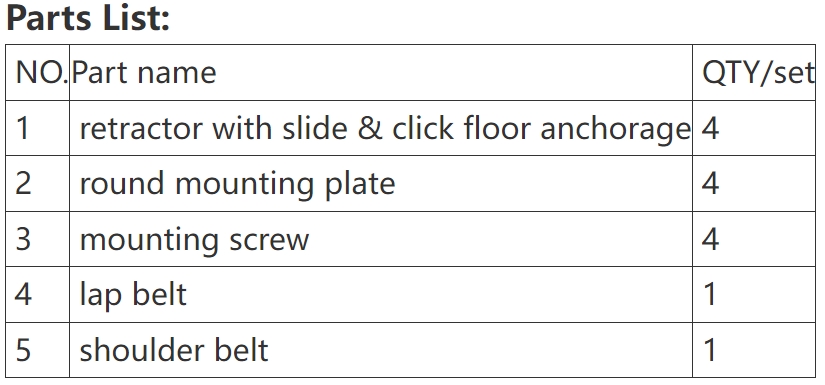825x385 pixels.
Task: Select row number 1 cell
Action: [37, 128]
